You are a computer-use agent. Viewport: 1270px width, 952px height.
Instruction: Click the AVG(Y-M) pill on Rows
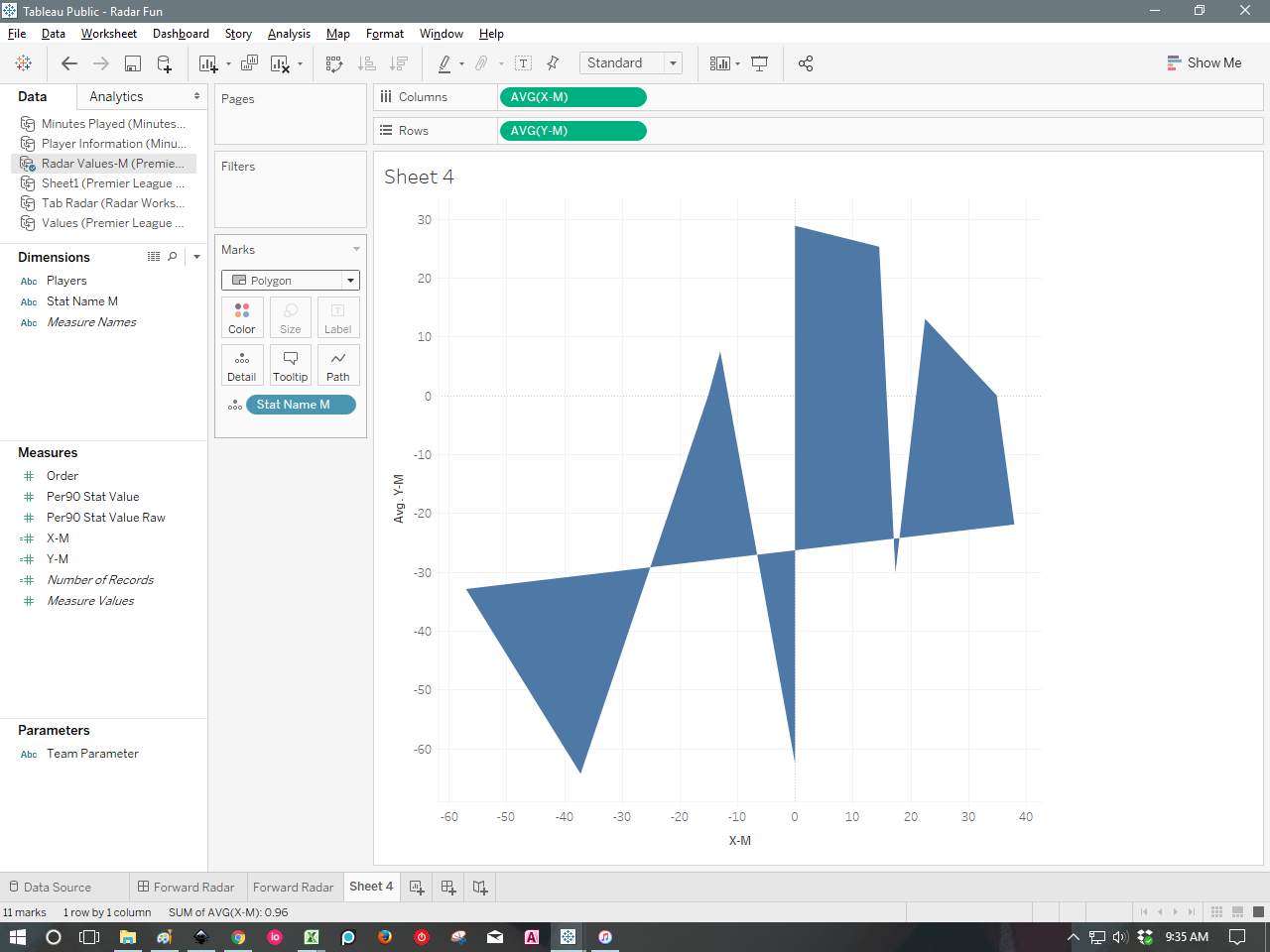tap(572, 130)
